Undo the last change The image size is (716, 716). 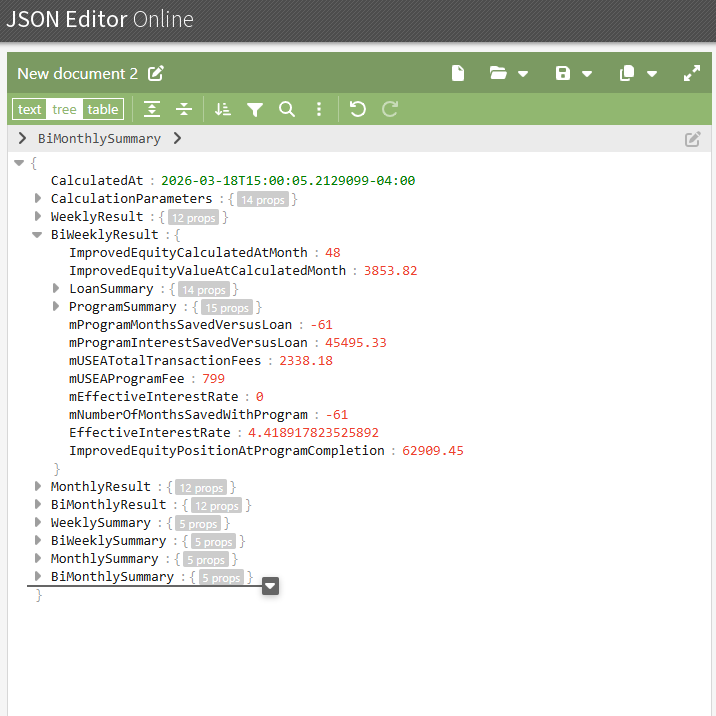pyautogui.click(x=358, y=109)
